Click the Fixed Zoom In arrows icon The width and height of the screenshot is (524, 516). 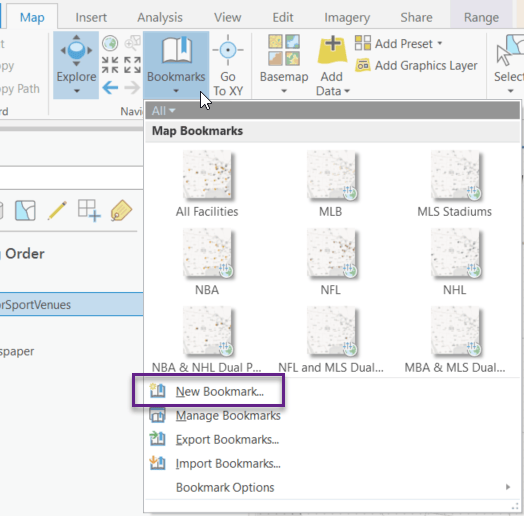pos(110,65)
